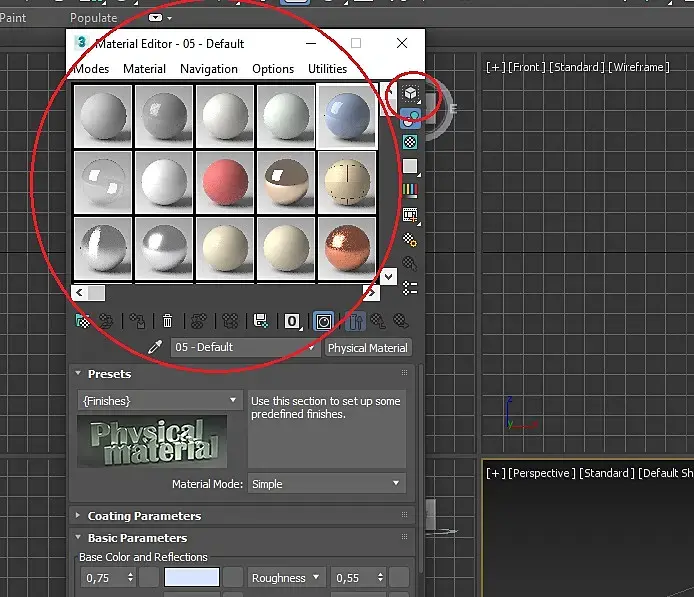Click the sample slots scroll left arrow
This screenshot has height=597, width=694.
tap(80, 293)
